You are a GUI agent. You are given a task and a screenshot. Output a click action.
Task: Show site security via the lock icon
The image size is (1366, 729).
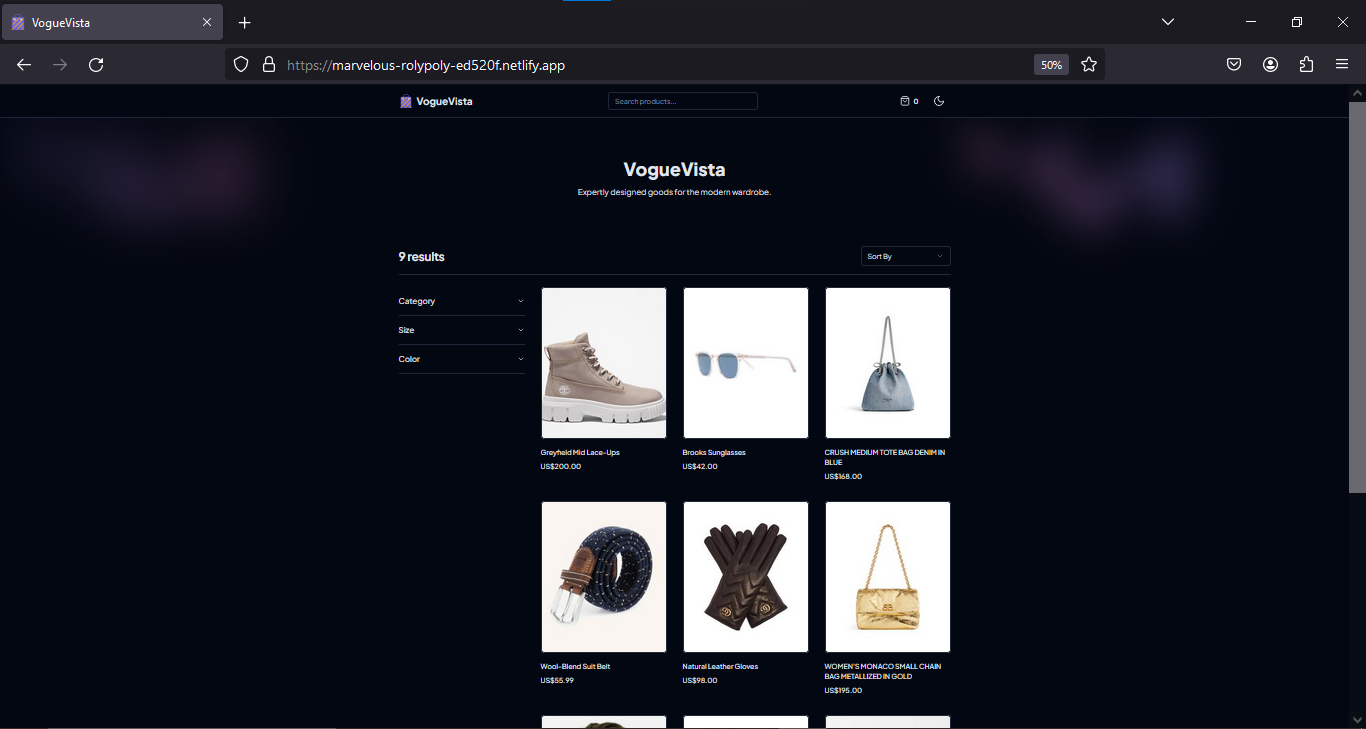[x=268, y=65]
